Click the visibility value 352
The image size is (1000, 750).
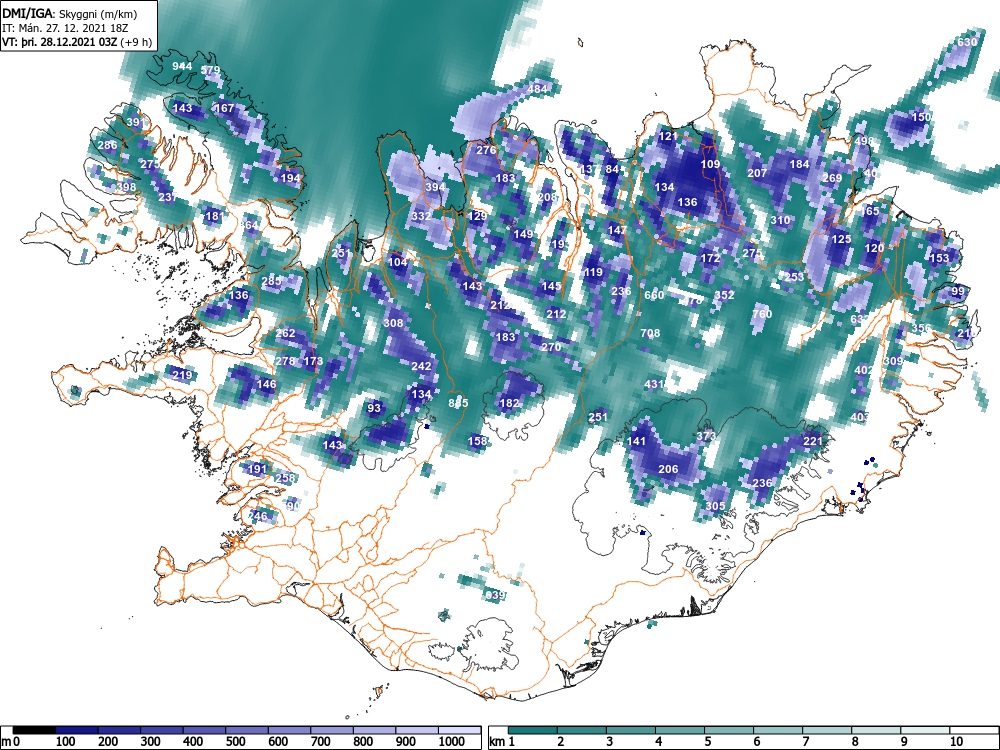tap(724, 295)
